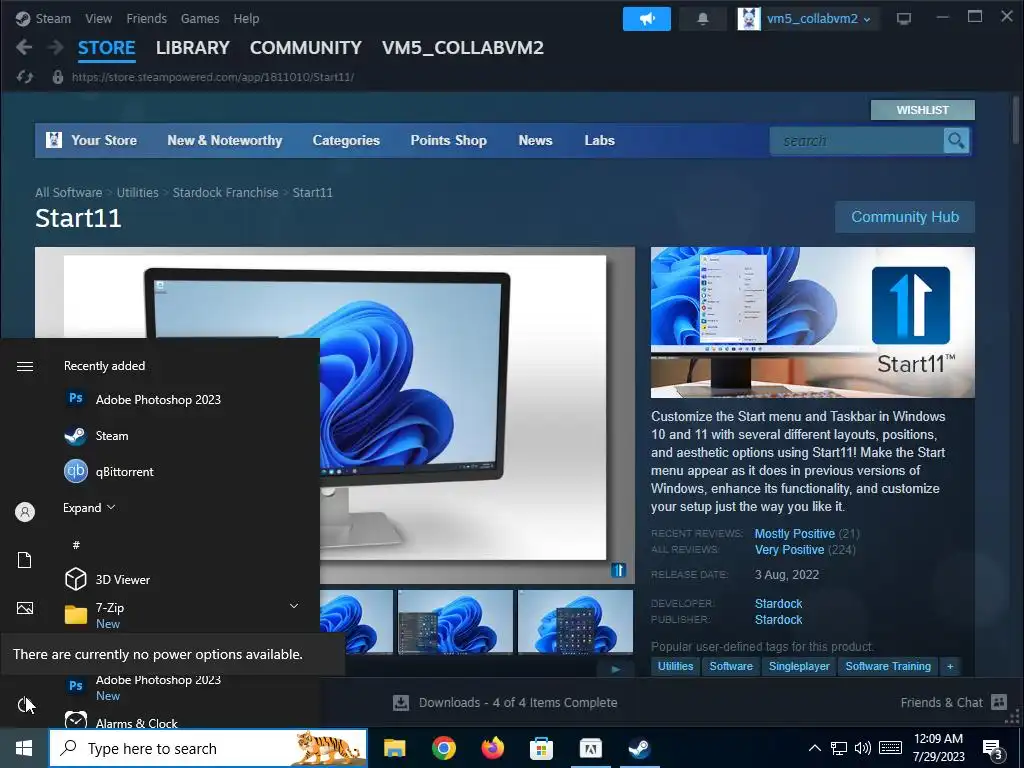Switch to the COMMUNITY tab
1024x768 pixels.
[306, 48]
